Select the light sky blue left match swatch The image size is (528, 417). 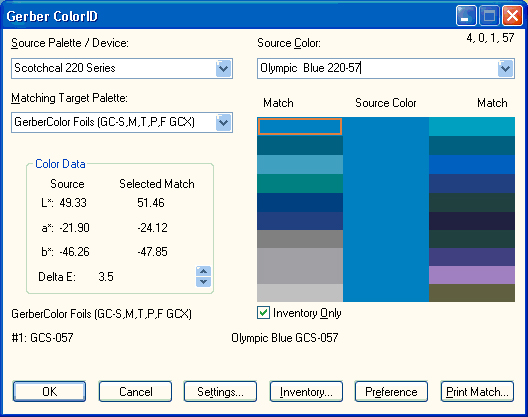point(300,164)
